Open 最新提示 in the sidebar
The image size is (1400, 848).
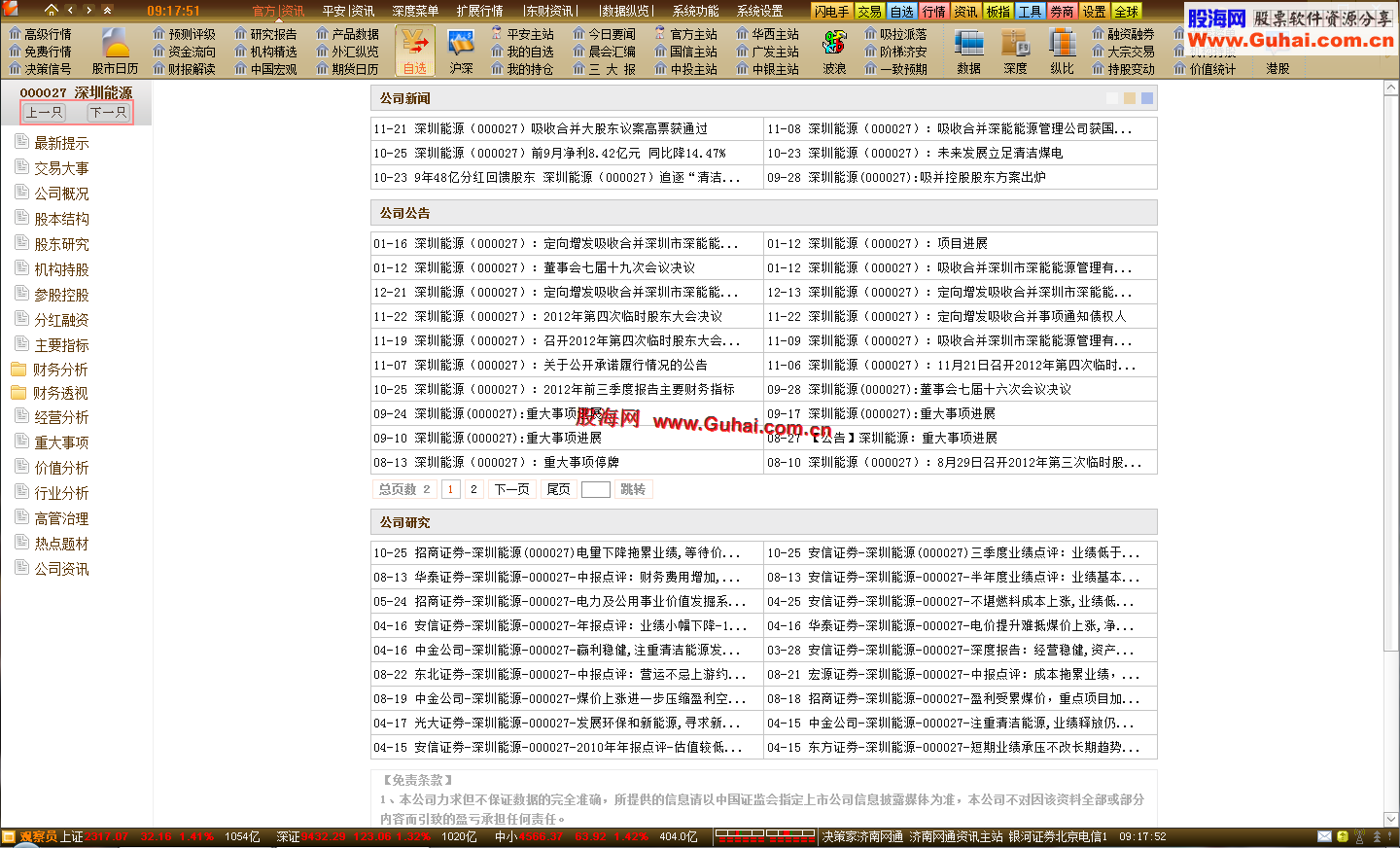click(52, 143)
